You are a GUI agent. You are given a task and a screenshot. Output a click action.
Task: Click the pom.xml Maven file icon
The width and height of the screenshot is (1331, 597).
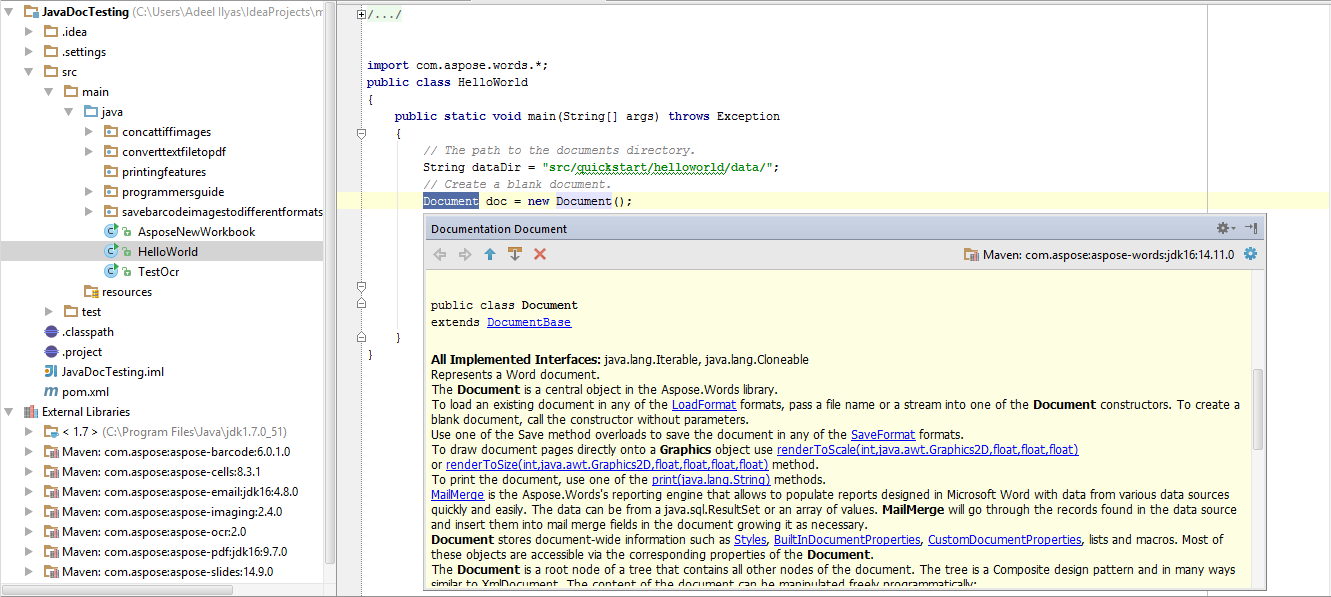[51, 392]
